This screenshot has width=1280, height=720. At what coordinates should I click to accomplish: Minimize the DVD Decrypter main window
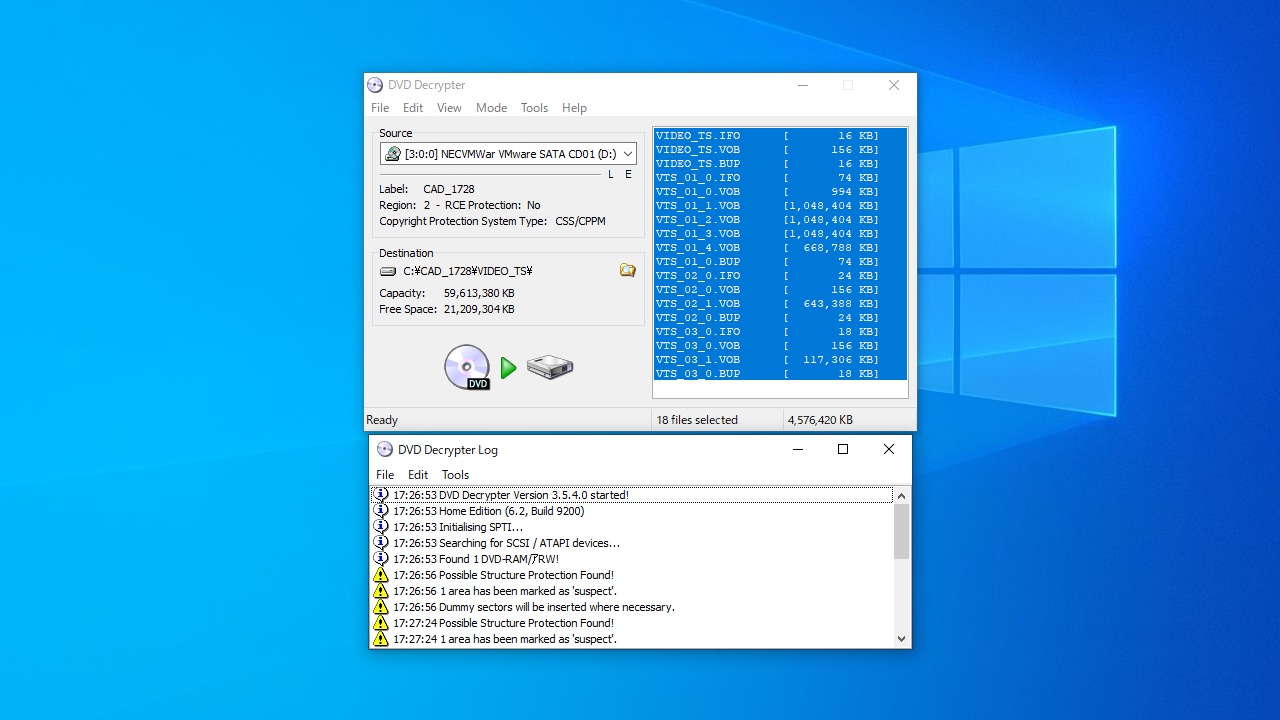tap(803, 86)
